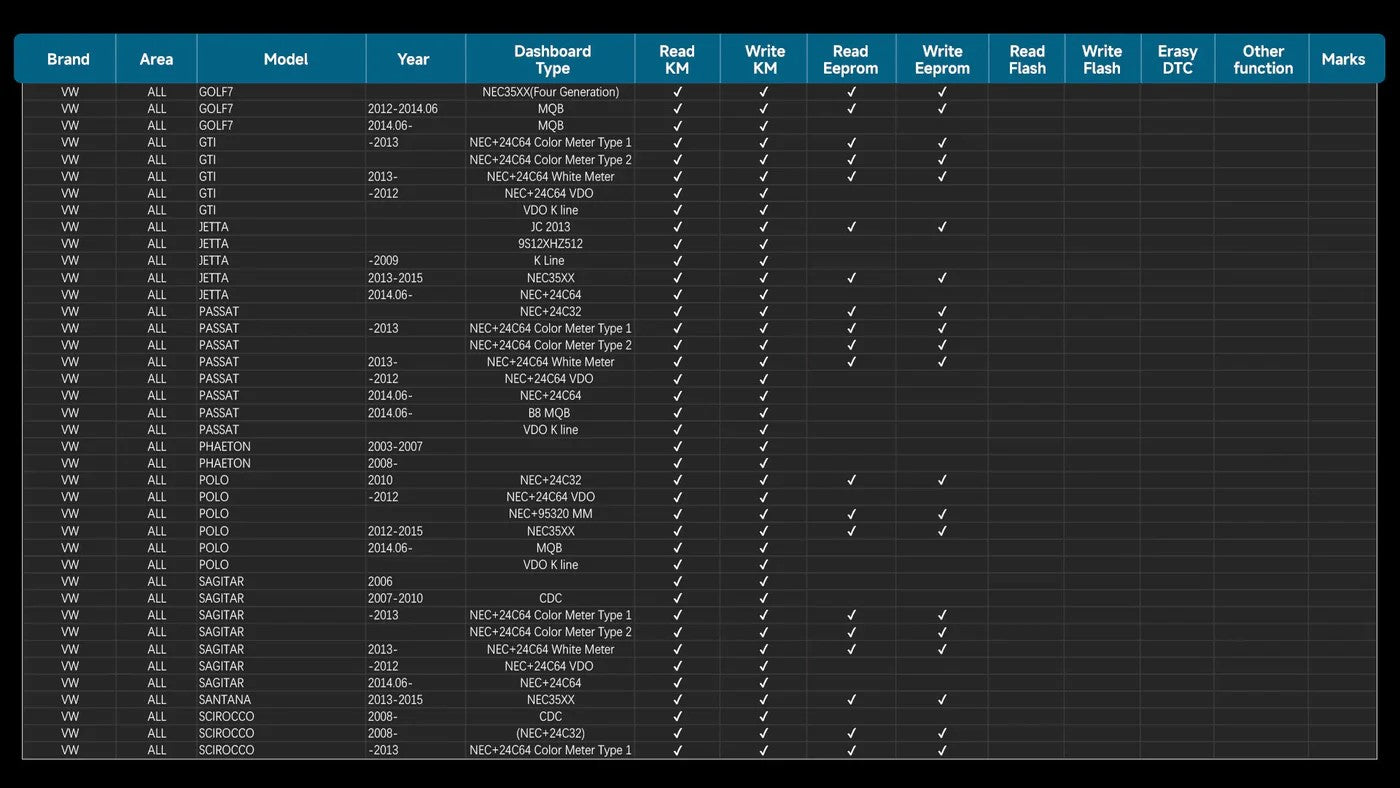Click the 2003-2007 year cell for PHAETON
The height and width of the screenshot is (788, 1400).
click(x=395, y=447)
